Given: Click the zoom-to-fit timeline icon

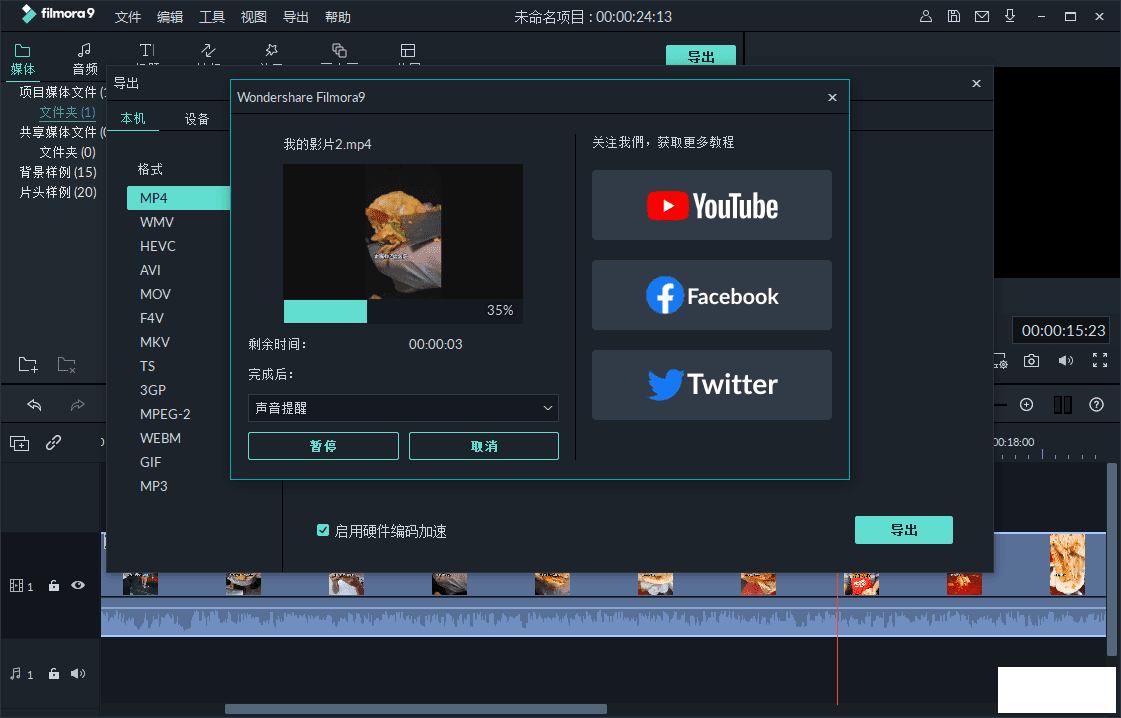Looking at the screenshot, I should coord(1063,405).
